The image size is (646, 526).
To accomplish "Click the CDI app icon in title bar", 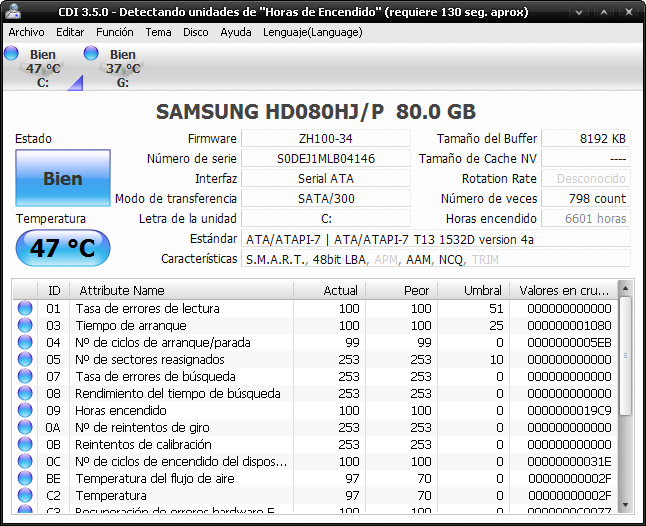I will click(12, 12).
